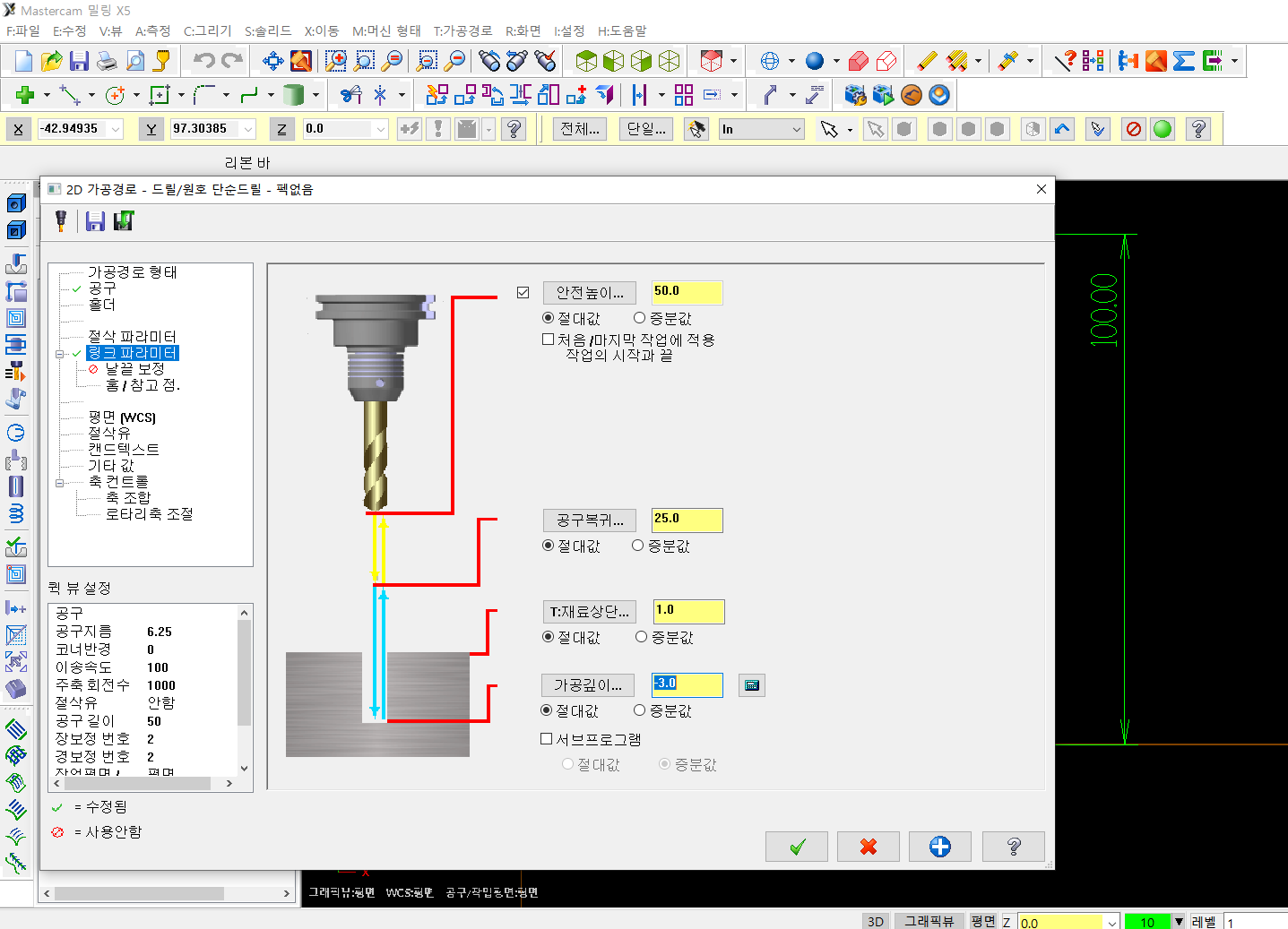Click the blue shaded sphere icon

pos(815,61)
